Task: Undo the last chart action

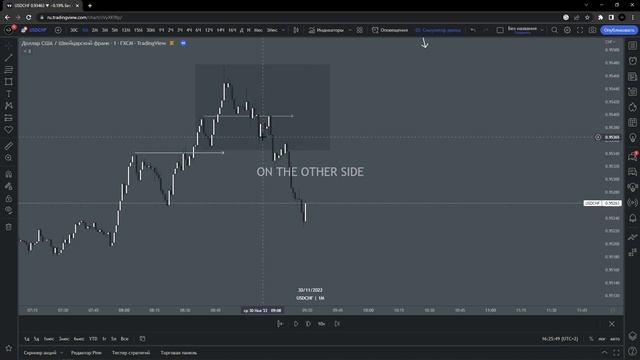Action: click(x=473, y=30)
